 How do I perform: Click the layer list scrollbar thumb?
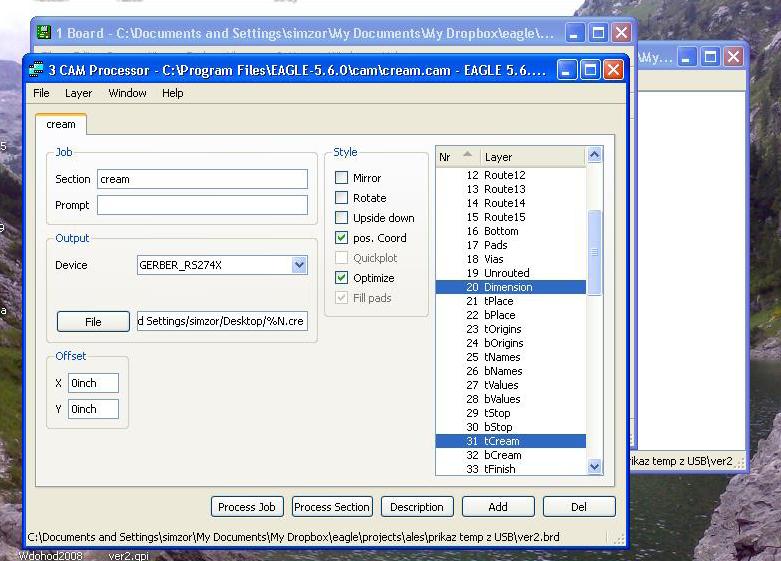[x=594, y=253]
